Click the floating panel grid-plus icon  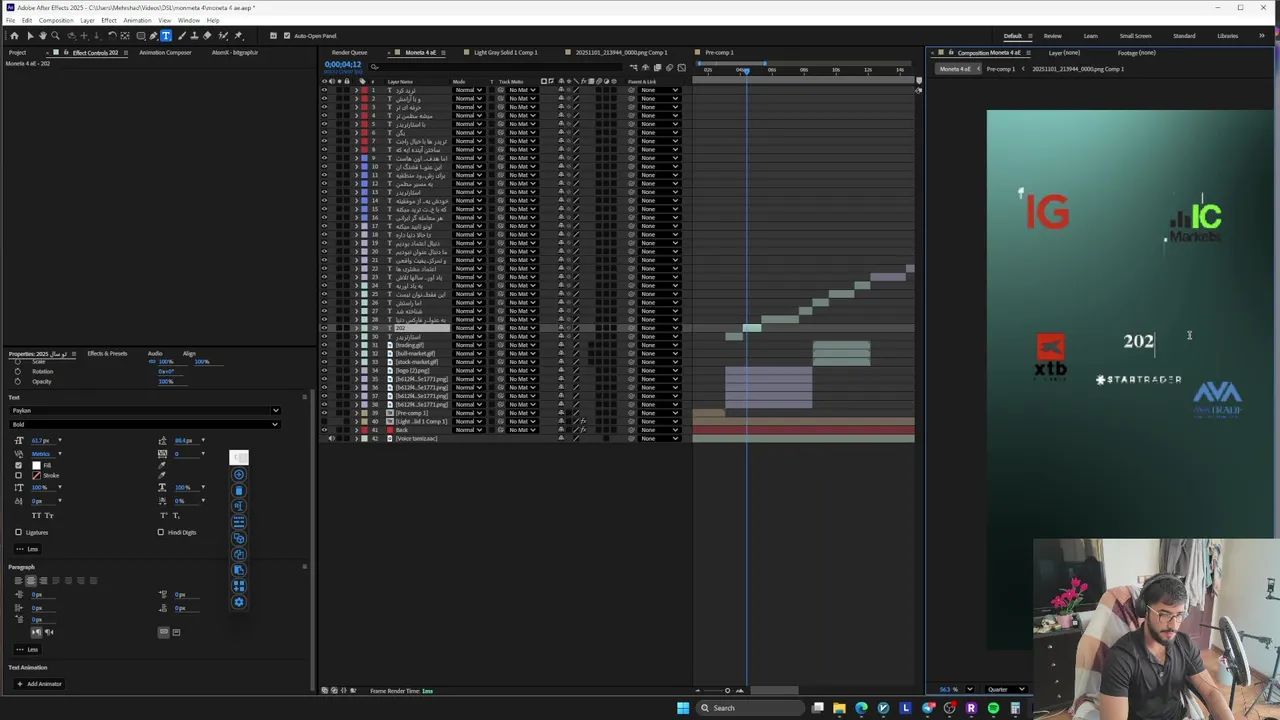239,586
